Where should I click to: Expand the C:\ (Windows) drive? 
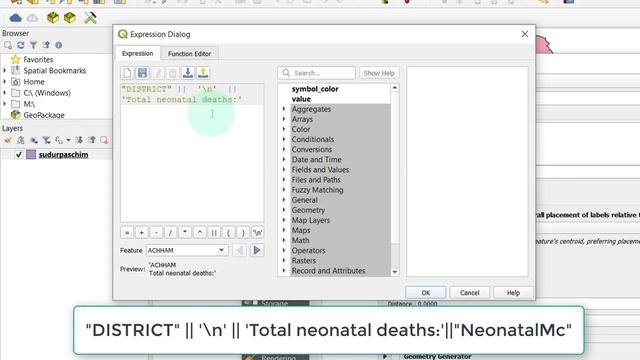pos(4,93)
